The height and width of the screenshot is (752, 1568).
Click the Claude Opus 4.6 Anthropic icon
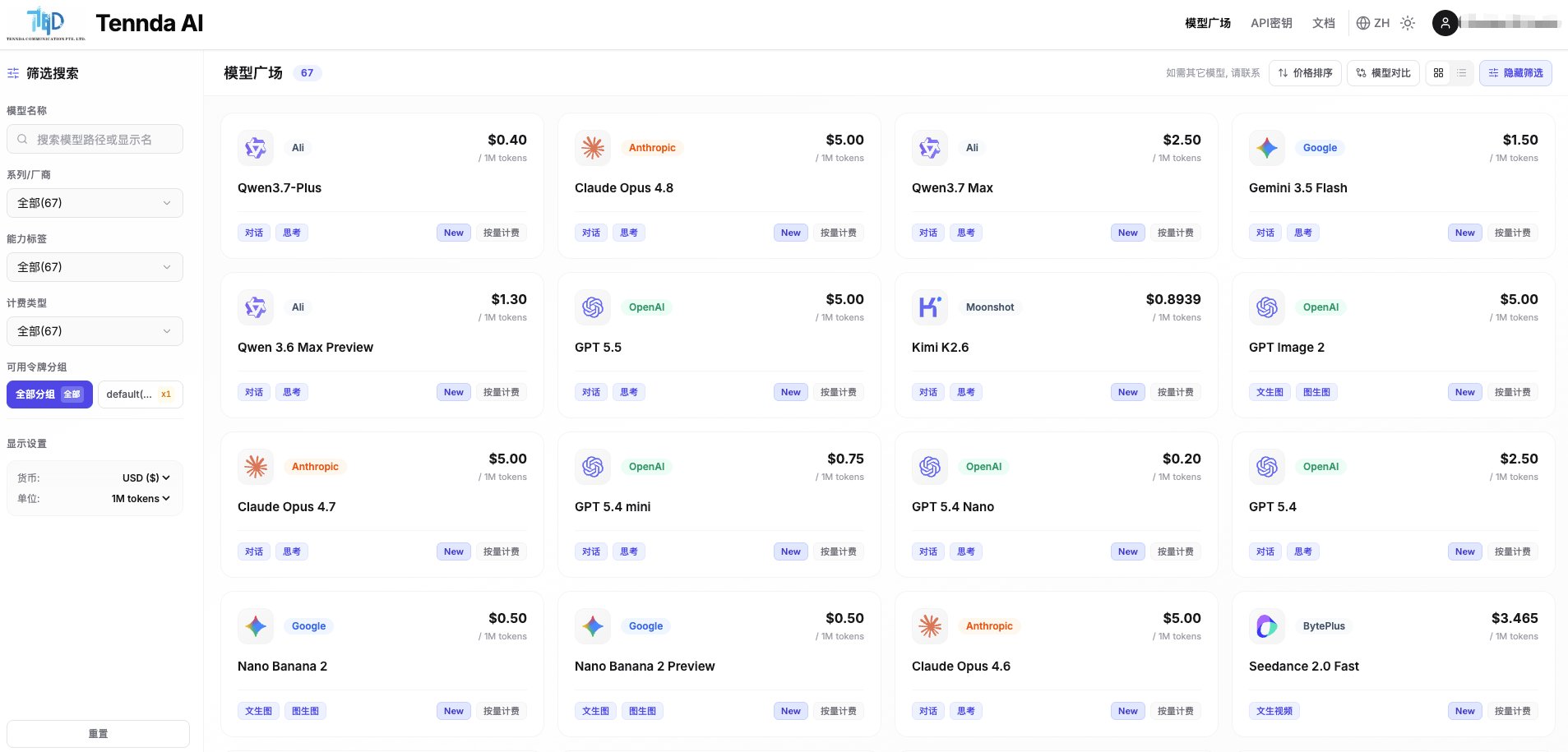[930, 626]
